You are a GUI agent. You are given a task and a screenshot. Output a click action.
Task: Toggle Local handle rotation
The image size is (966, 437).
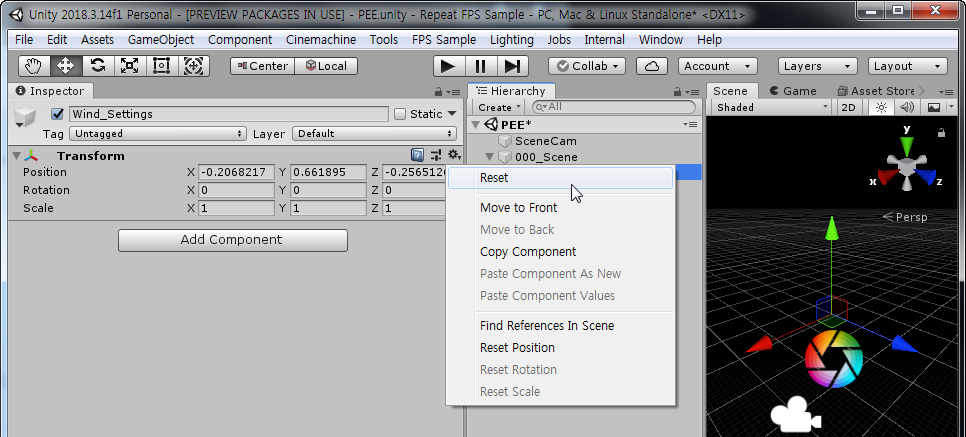pyautogui.click(x=326, y=66)
